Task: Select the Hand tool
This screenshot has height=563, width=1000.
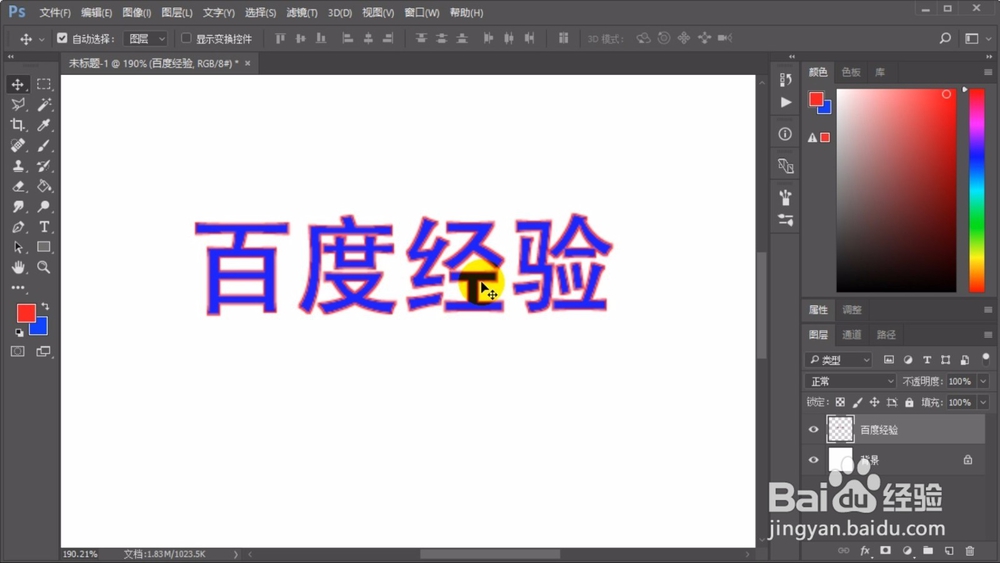Action: coord(17,267)
